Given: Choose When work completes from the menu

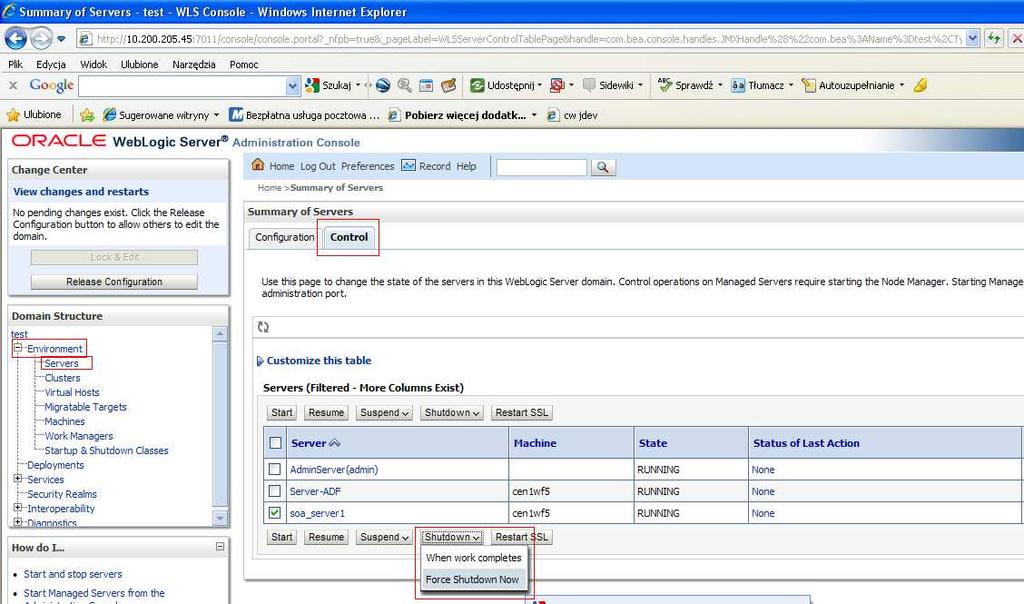Looking at the screenshot, I should [x=473, y=558].
